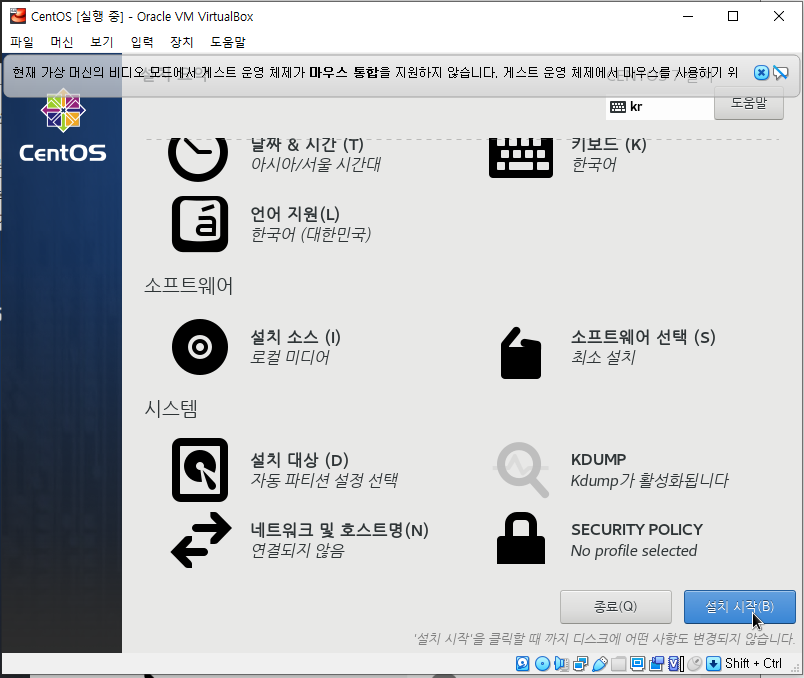Image resolution: width=804 pixels, height=678 pixels.
Task: Click the host key arrow icon
Action: [713, 664]
